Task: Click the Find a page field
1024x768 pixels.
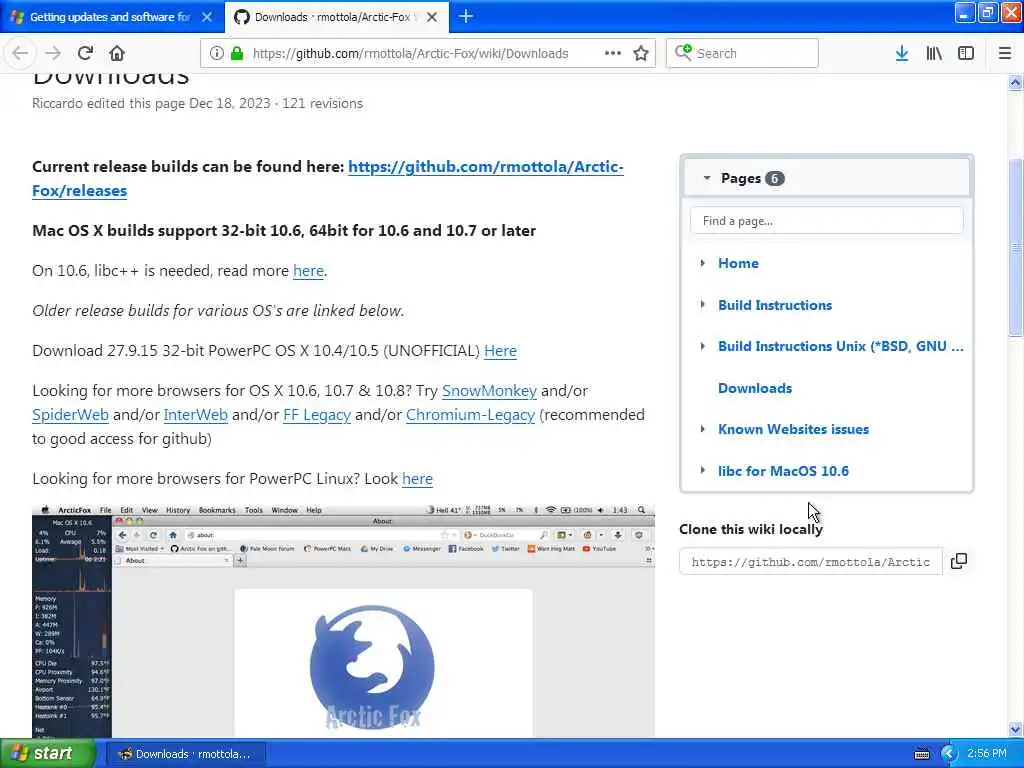Action: [826, 221]
